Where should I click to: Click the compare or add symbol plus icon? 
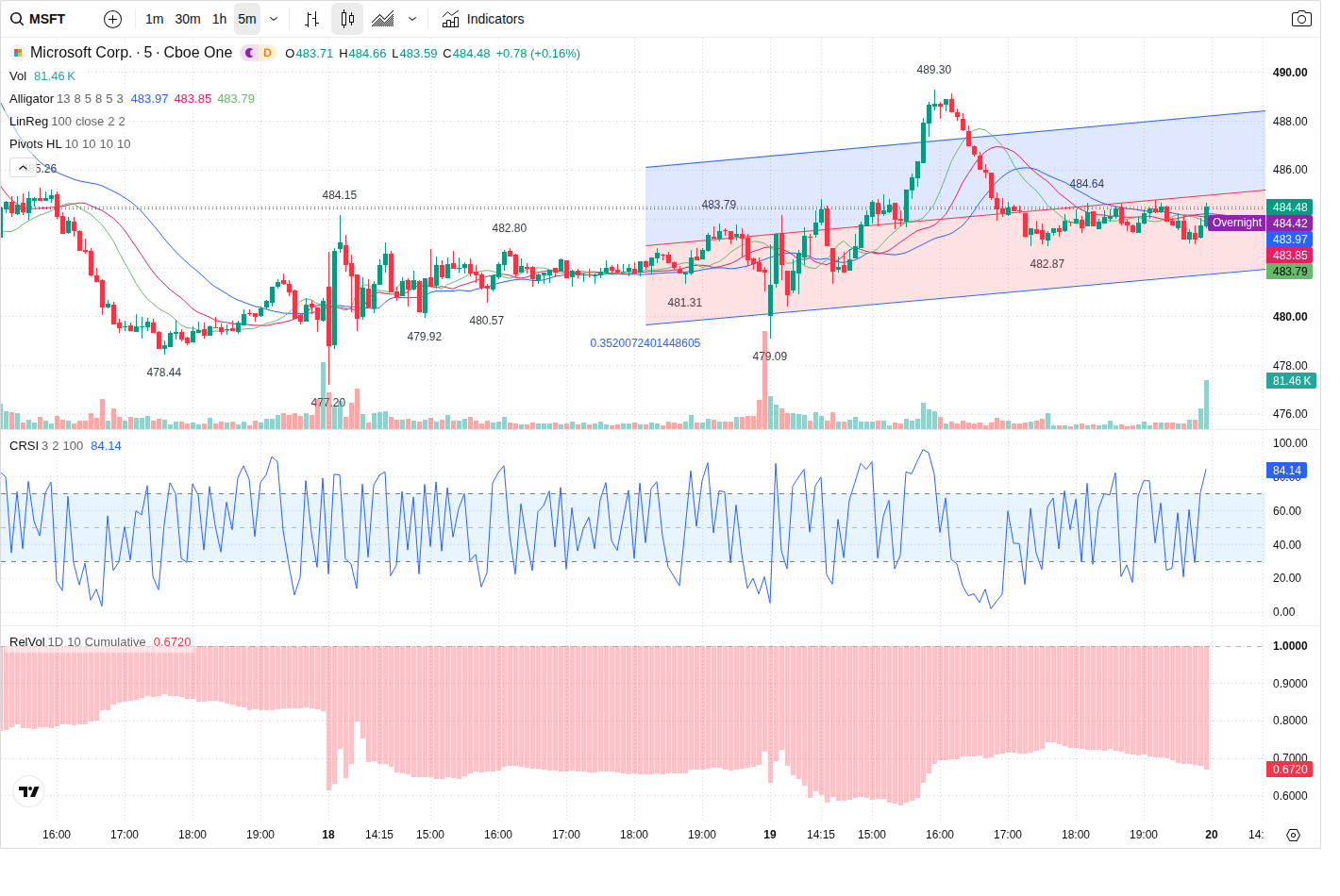tap(112, 19)
